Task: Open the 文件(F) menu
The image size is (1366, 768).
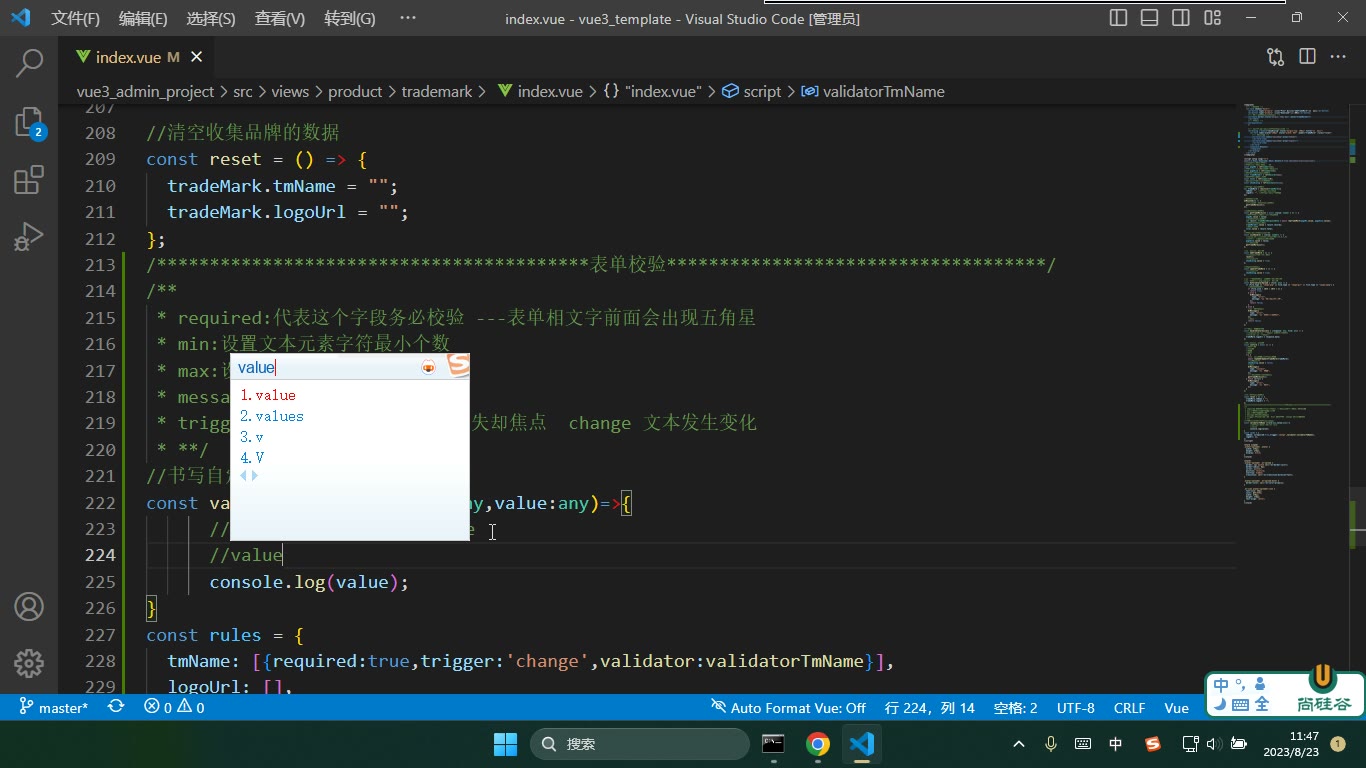Action: [x=76, y=18]
